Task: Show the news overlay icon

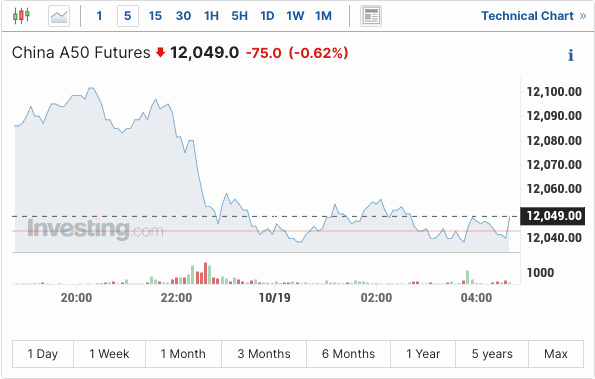Action: tap(371, 16)
